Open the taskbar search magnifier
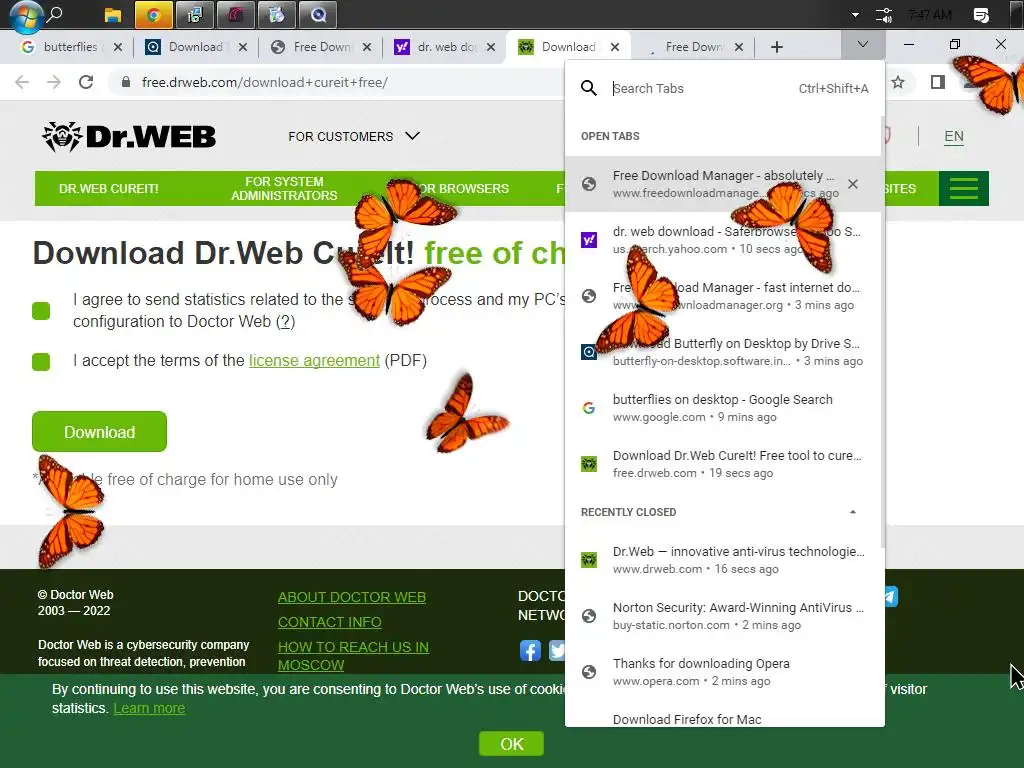The height and width of the screenshot is (768, 1024). (x=56, y=14)
